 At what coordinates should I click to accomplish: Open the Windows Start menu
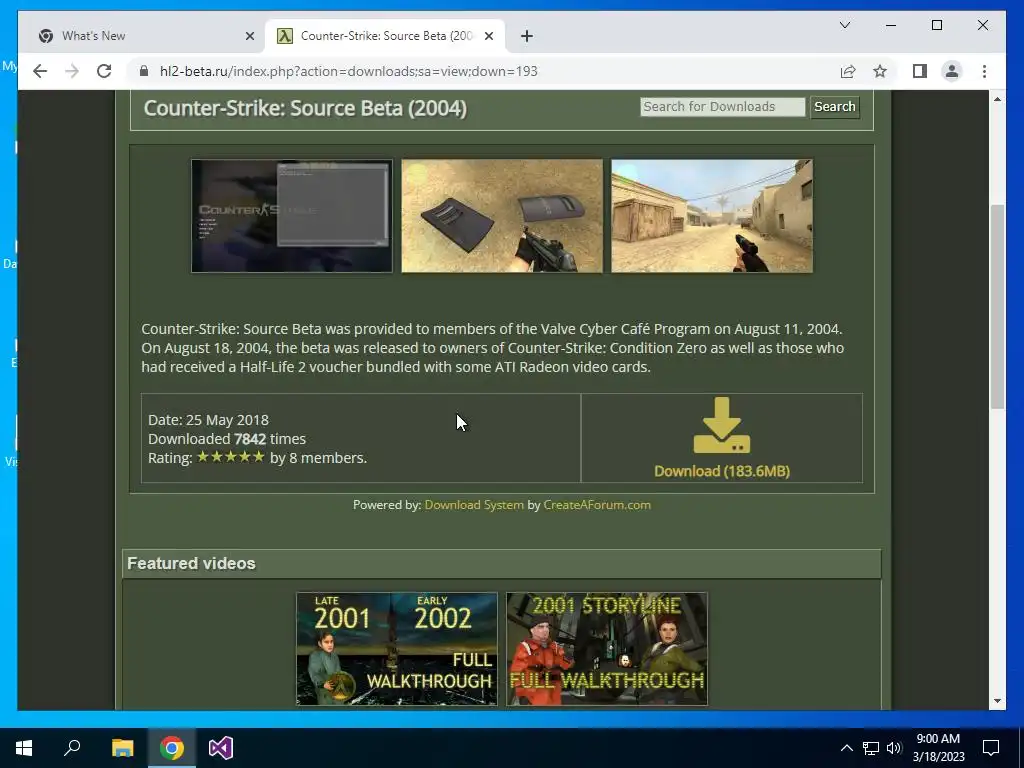coord(24,748)
